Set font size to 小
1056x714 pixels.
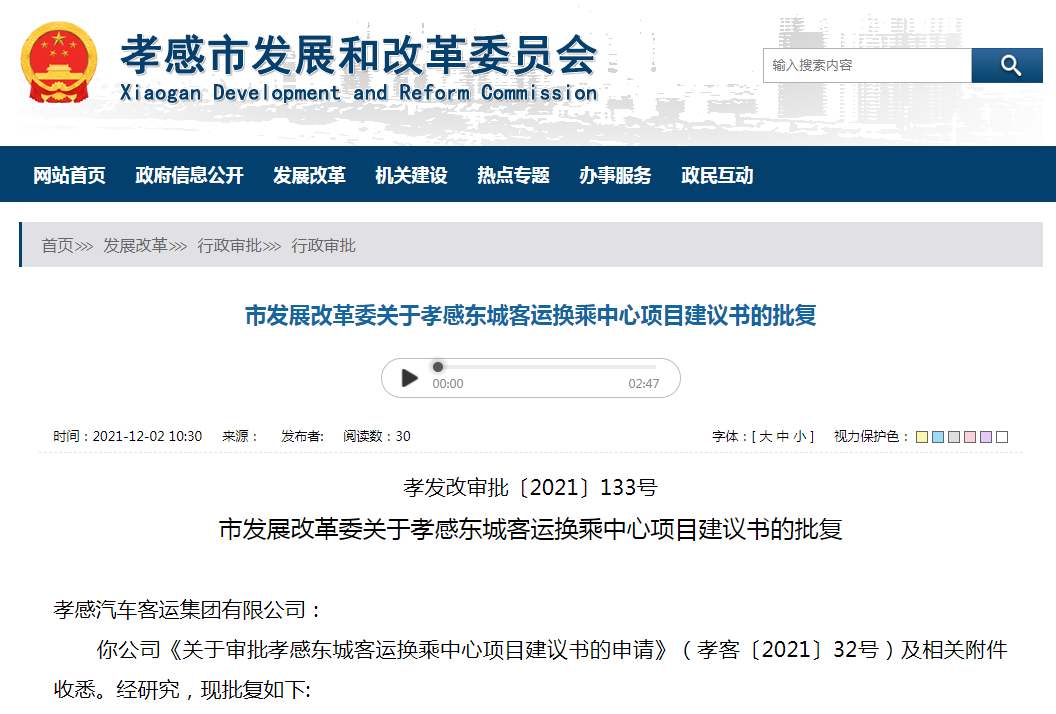pyautogui.click(x=800, y=437)
